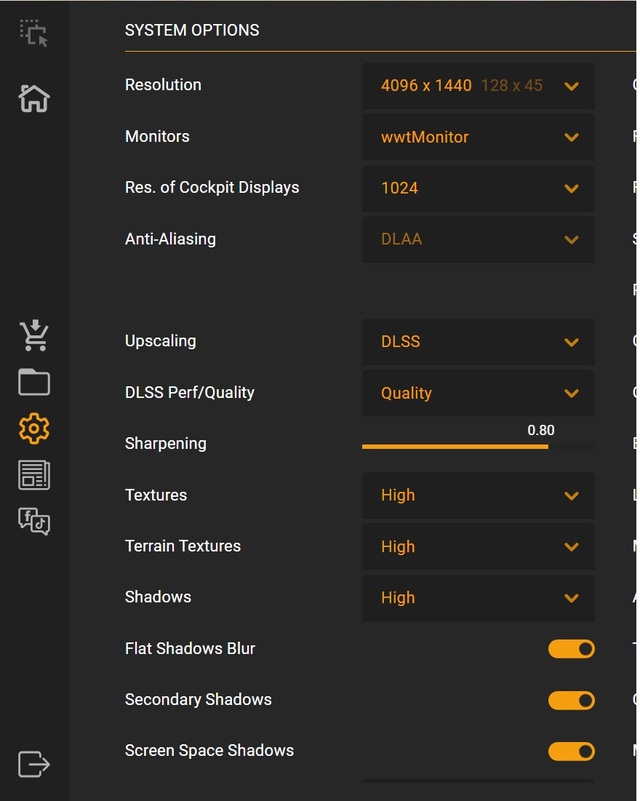Screen dimensions: 640x801
Task: Disable the Flat Shadows Blur toggle
Action: (571, 649)
